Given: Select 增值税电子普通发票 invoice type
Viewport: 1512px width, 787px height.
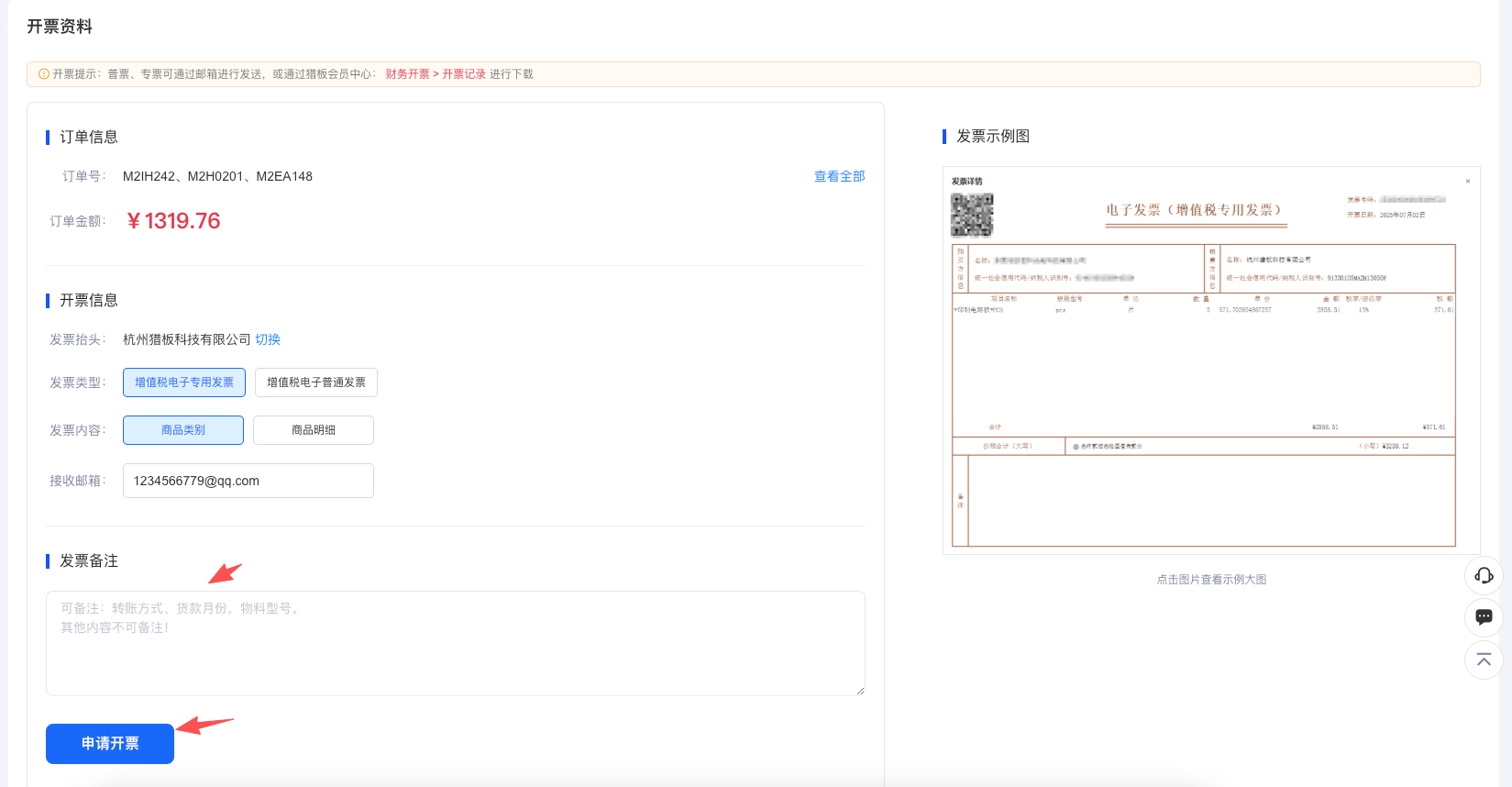Looking at the screenshot, I should tap(316, 382).
